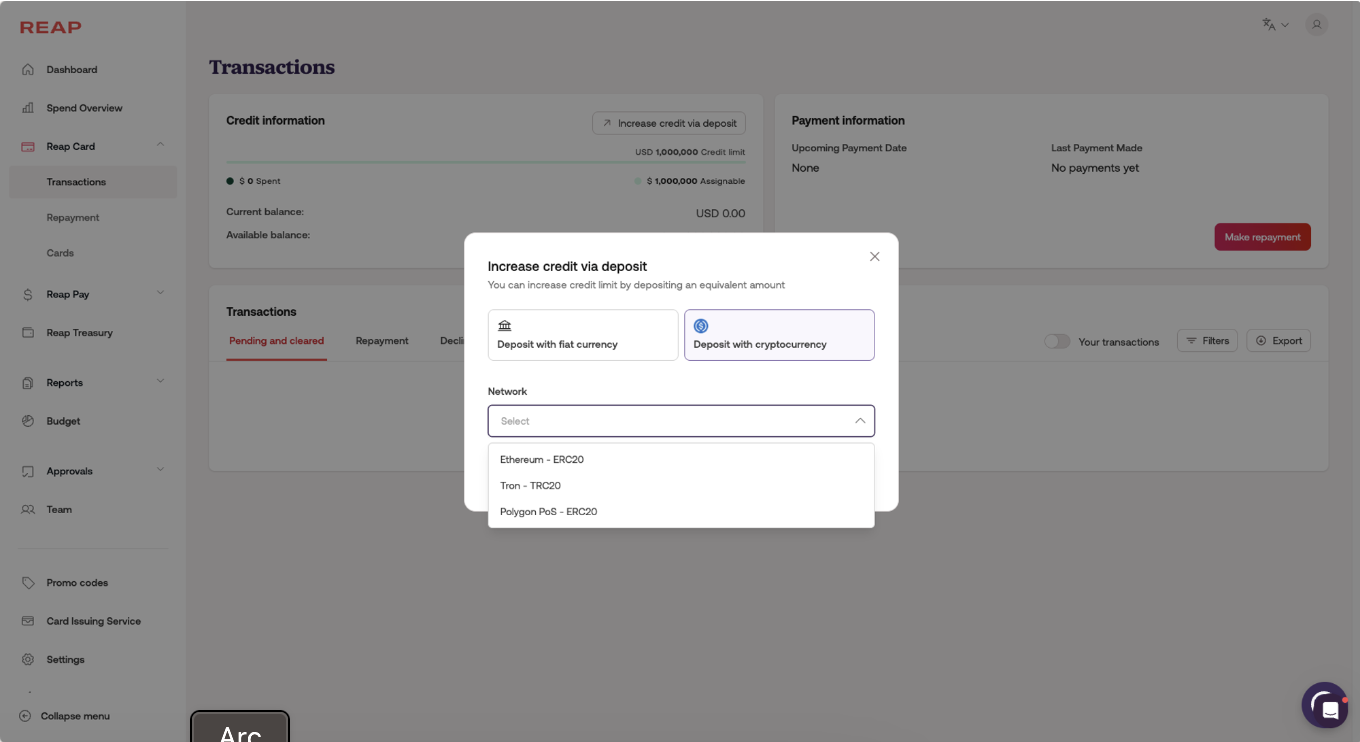Click the Reap Treasury folder icon
Screen dimensions: 1360x742
pyautogui.click(x=28, y=333)
